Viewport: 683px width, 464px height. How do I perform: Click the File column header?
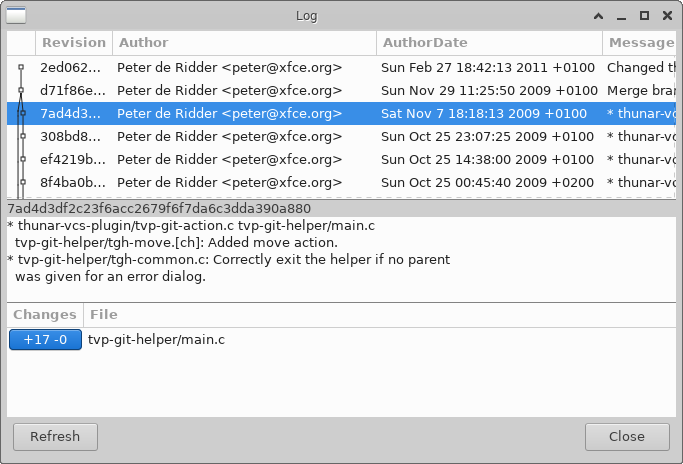104,315
